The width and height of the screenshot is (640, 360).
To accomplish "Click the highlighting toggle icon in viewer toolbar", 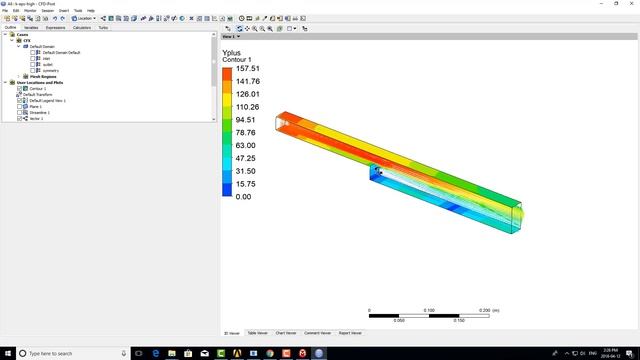I will 280,29.
